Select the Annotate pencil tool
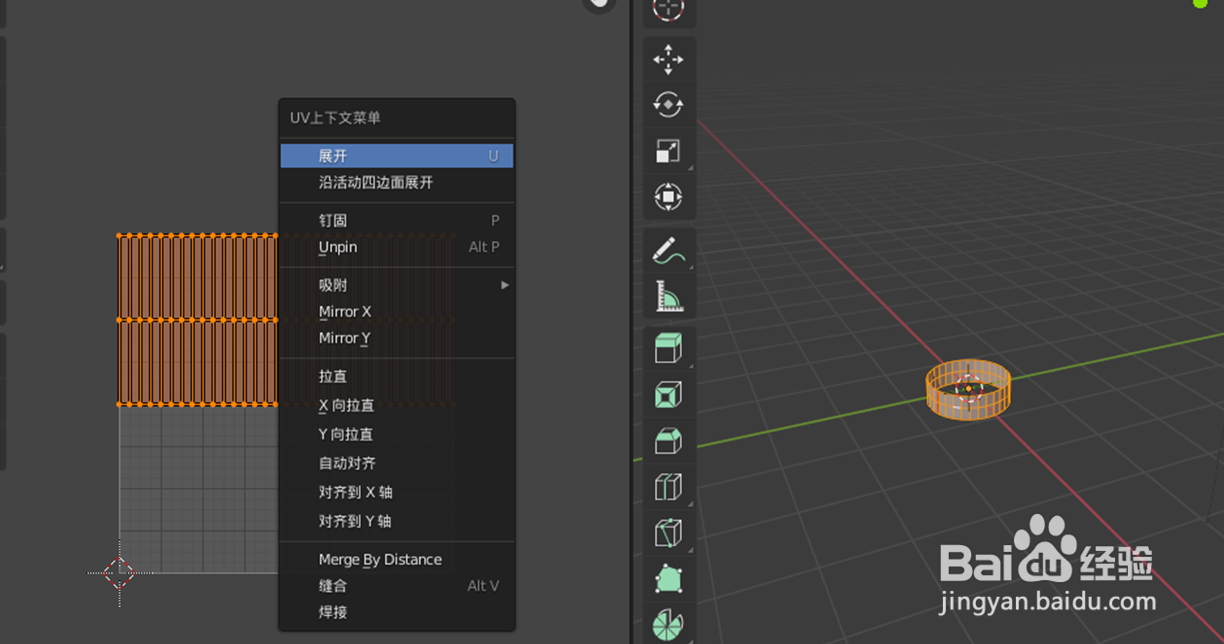This screenshot has width=1224, height=644. coord(668,250)
